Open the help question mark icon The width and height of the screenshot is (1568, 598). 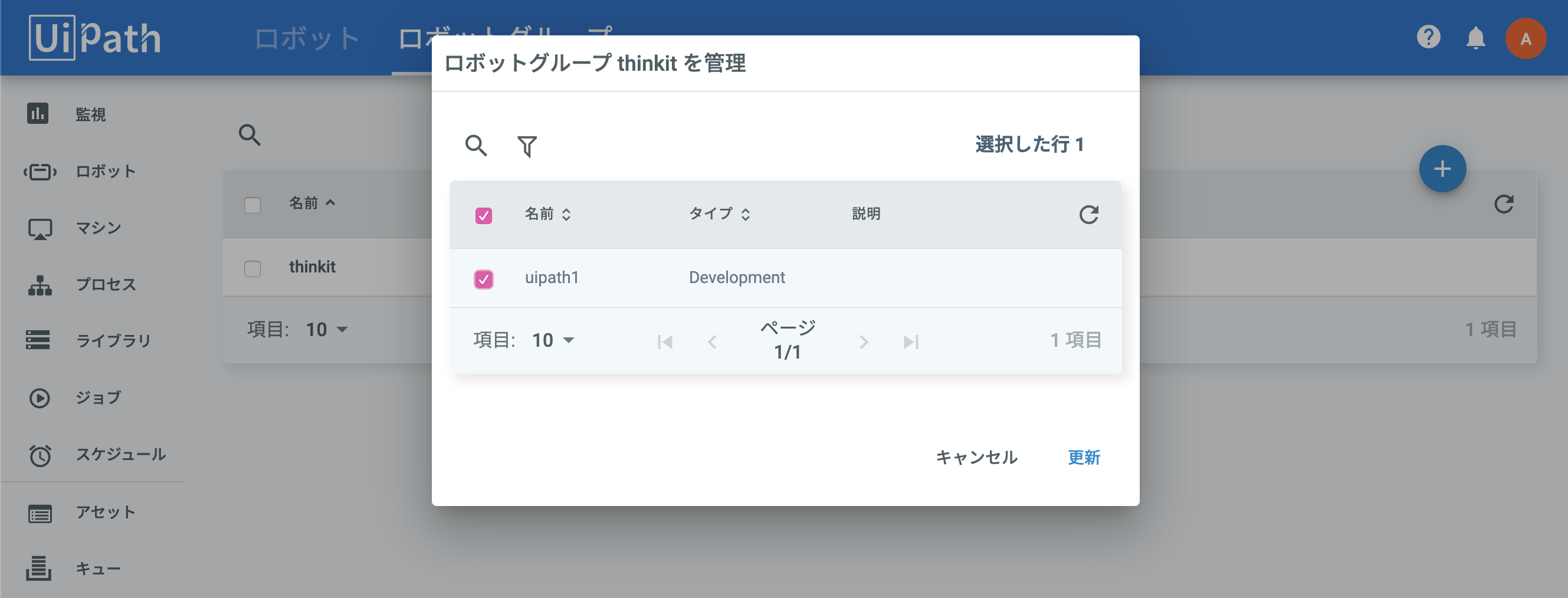[x=1428, y=37]
